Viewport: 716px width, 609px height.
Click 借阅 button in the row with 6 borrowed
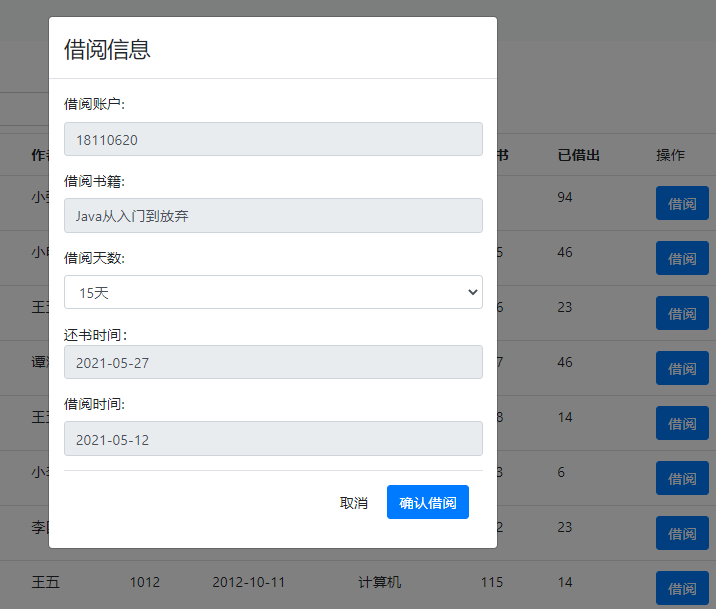point(682,478)
